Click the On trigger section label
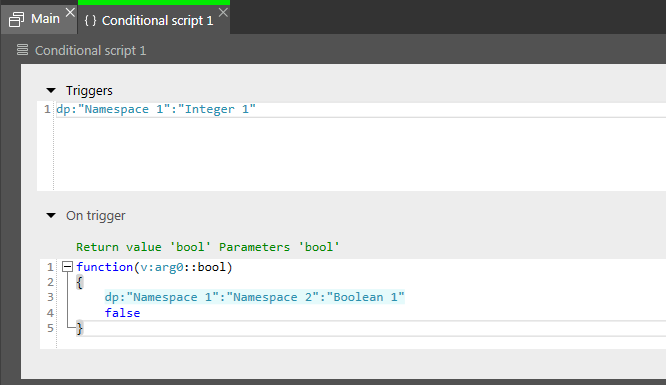666x385 pixels. coord(96,216)
